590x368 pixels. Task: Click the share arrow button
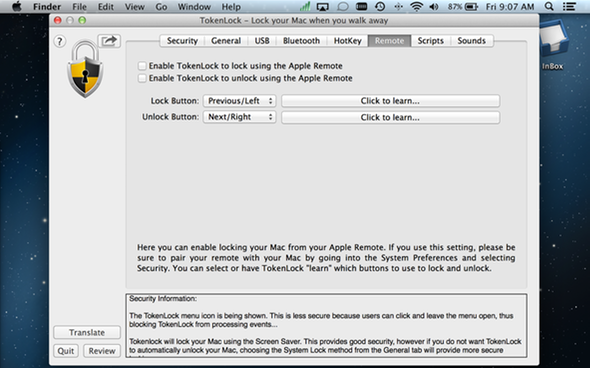click(109, 41)
